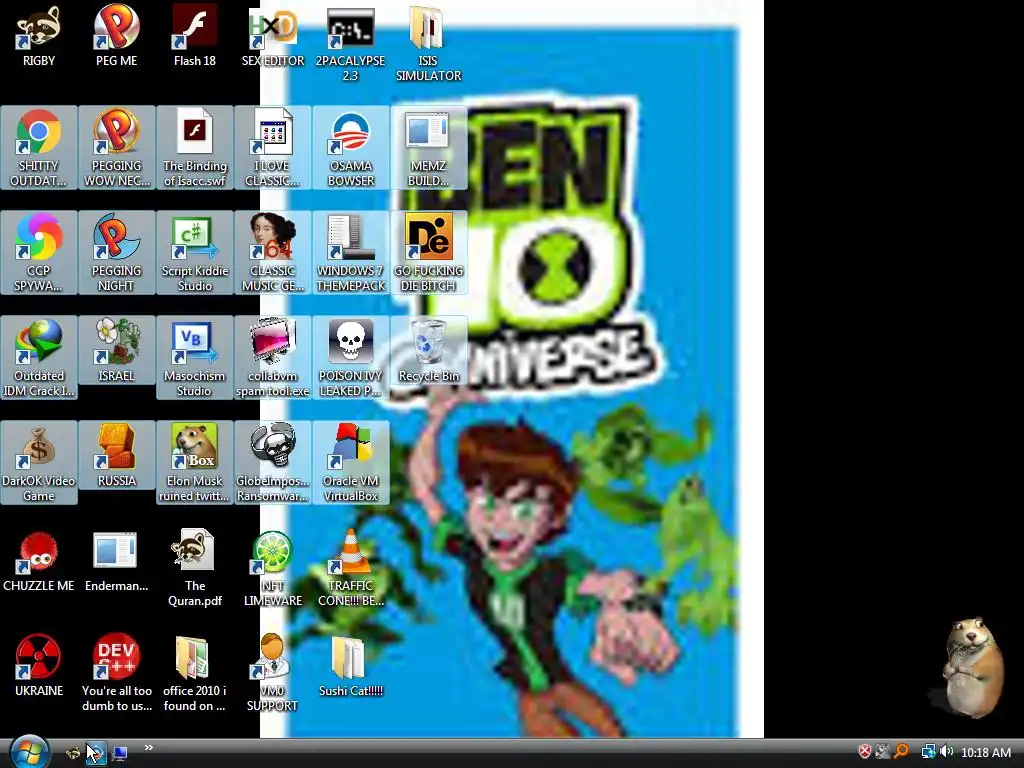The width and height of the screenshot is (1024, 768).
Task: Select the Enderman... desktop icon
Action: tap(116, 562)
